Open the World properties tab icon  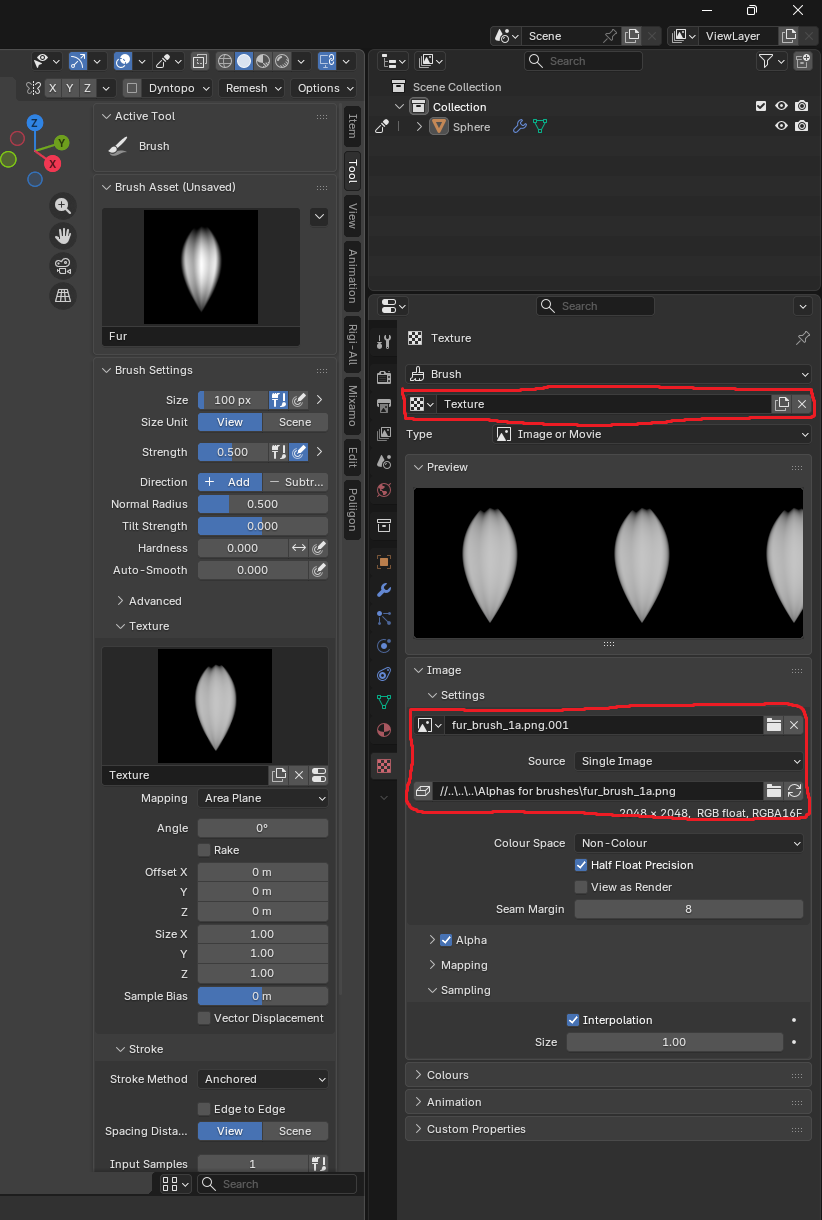click(384, 490)
